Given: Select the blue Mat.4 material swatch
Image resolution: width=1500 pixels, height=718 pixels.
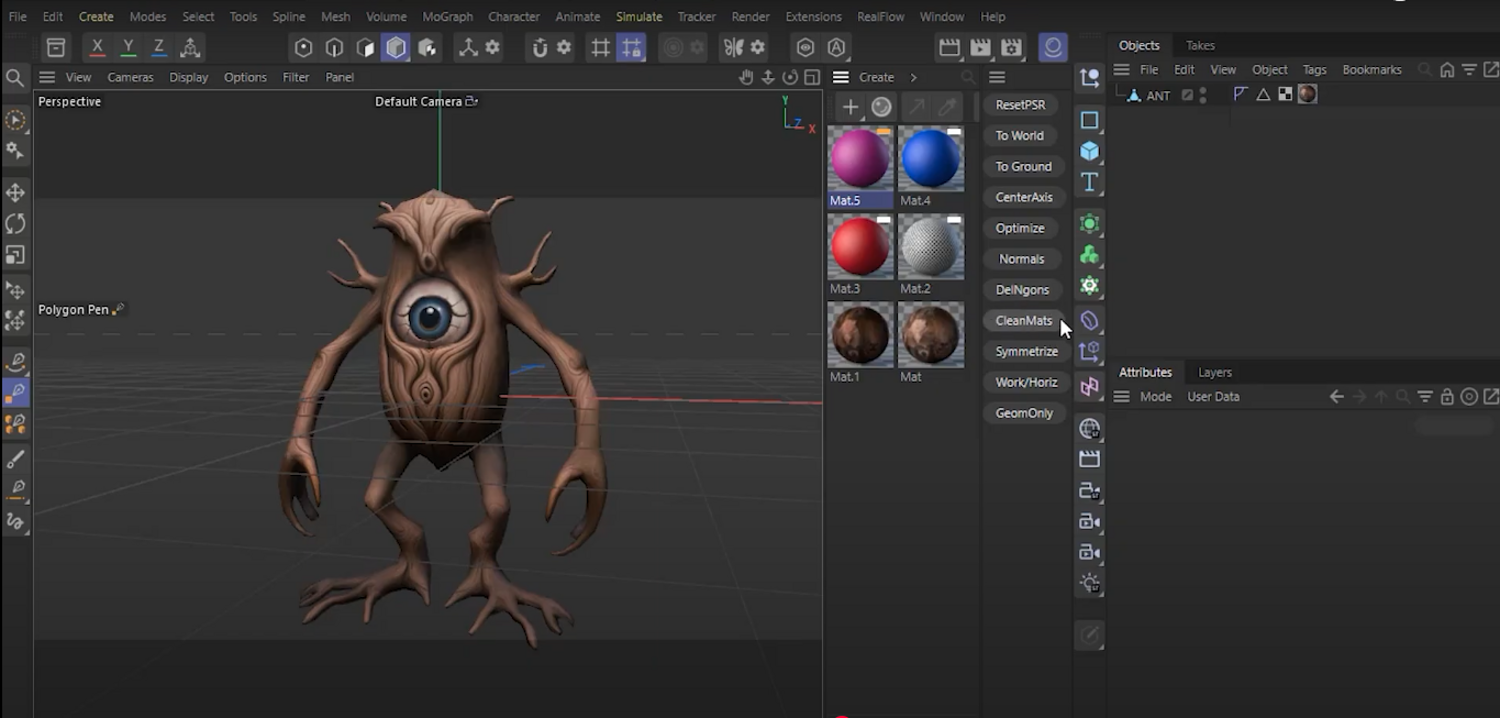Looking at the screenshot, I should point(930,160).
